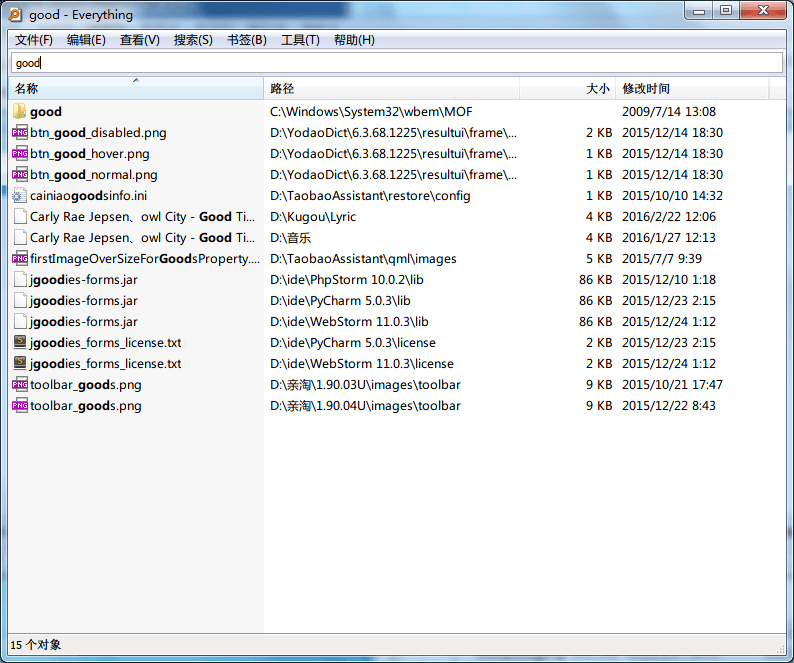Screen dimensions: 794x663
Task: Open the 书签(B) menu
Action: point(247,40)
